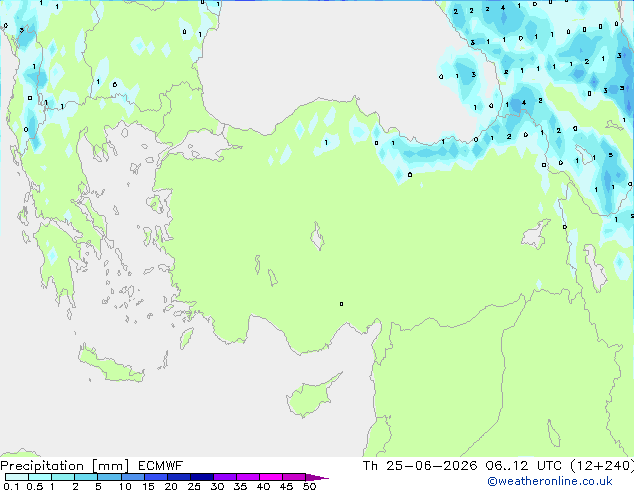634x490 pixels.
Task: Click the legend label '0.1'
Action: pyautogui.click(x=11, y=486)
